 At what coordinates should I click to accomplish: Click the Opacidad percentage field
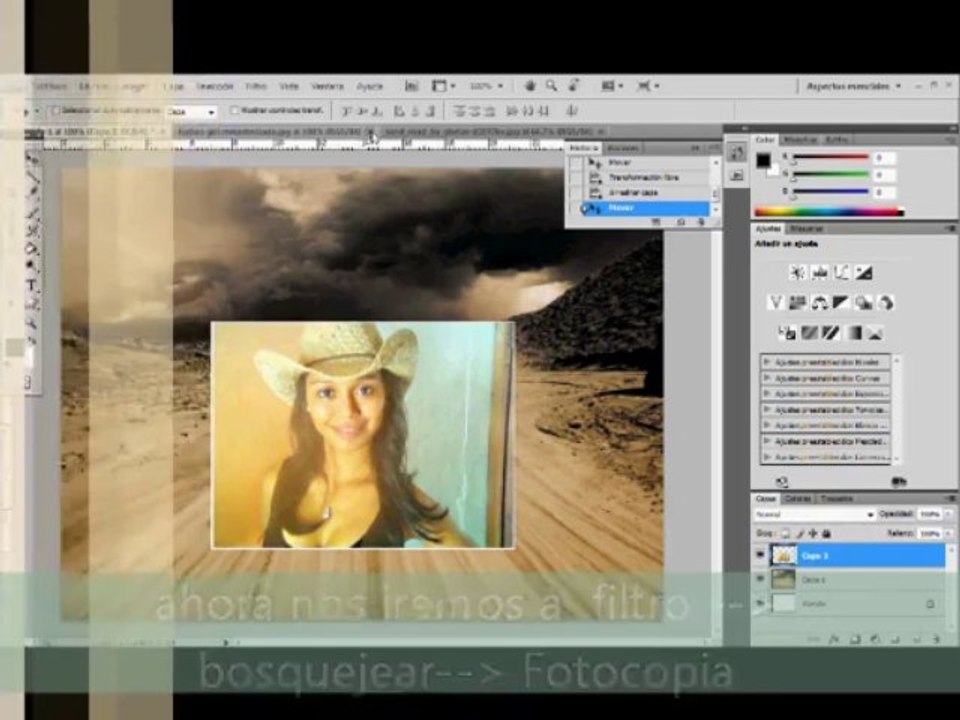pos(929,514)
